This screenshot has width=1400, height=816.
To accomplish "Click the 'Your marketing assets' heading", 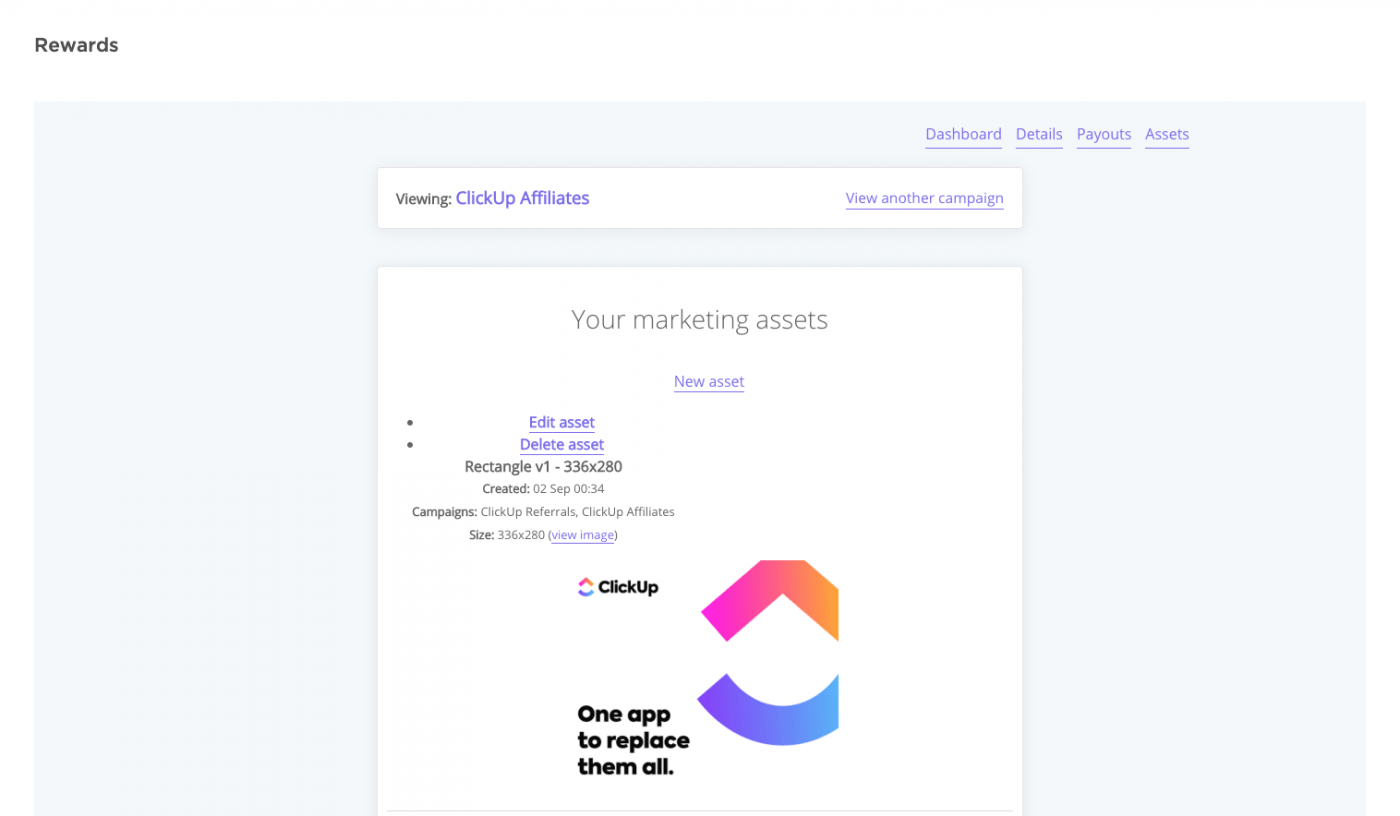I will click(700, 320).
